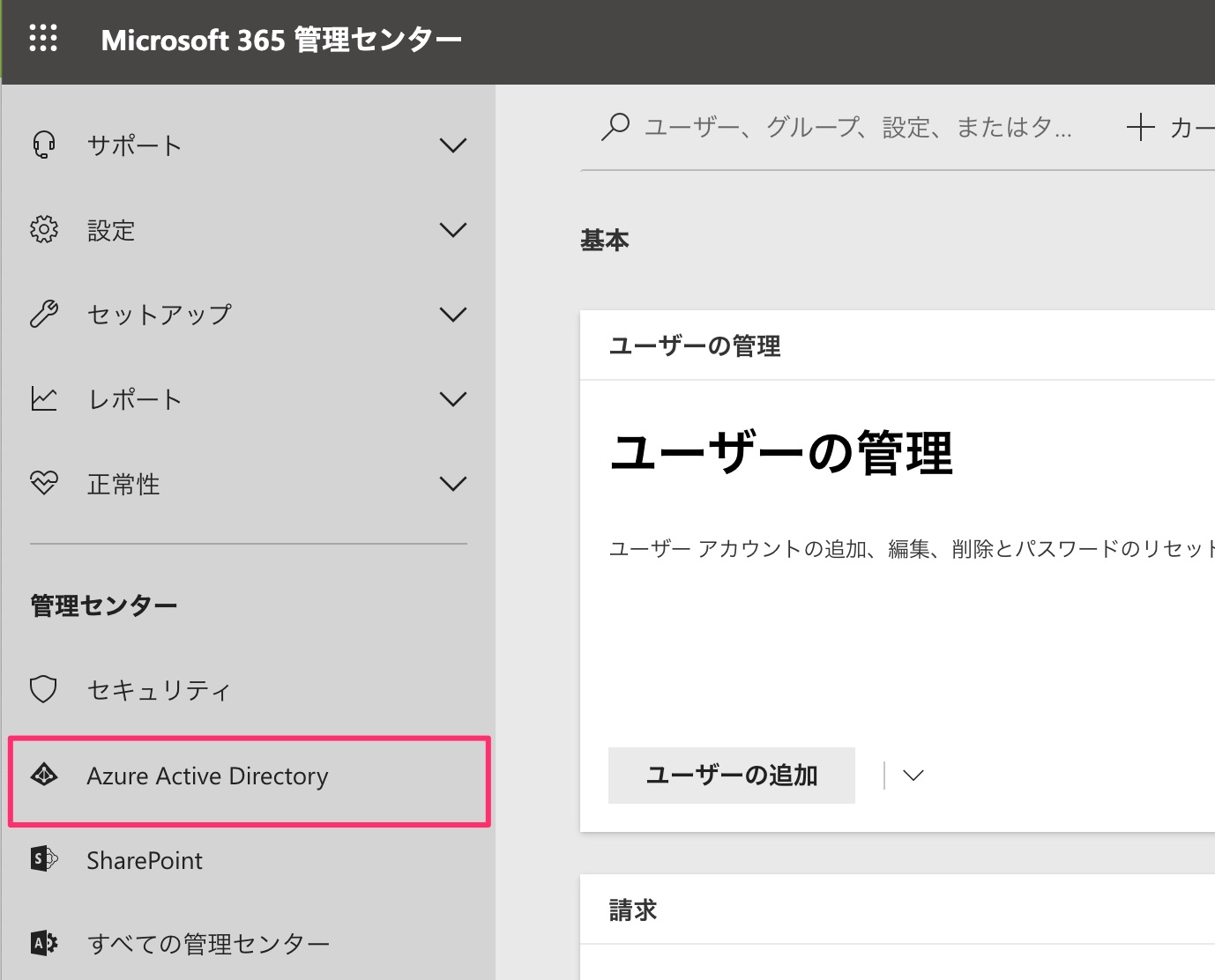Click the Azure Active Directory diamond icon
This screenshot has width=1215, height=980.
[x=44, y=776]
